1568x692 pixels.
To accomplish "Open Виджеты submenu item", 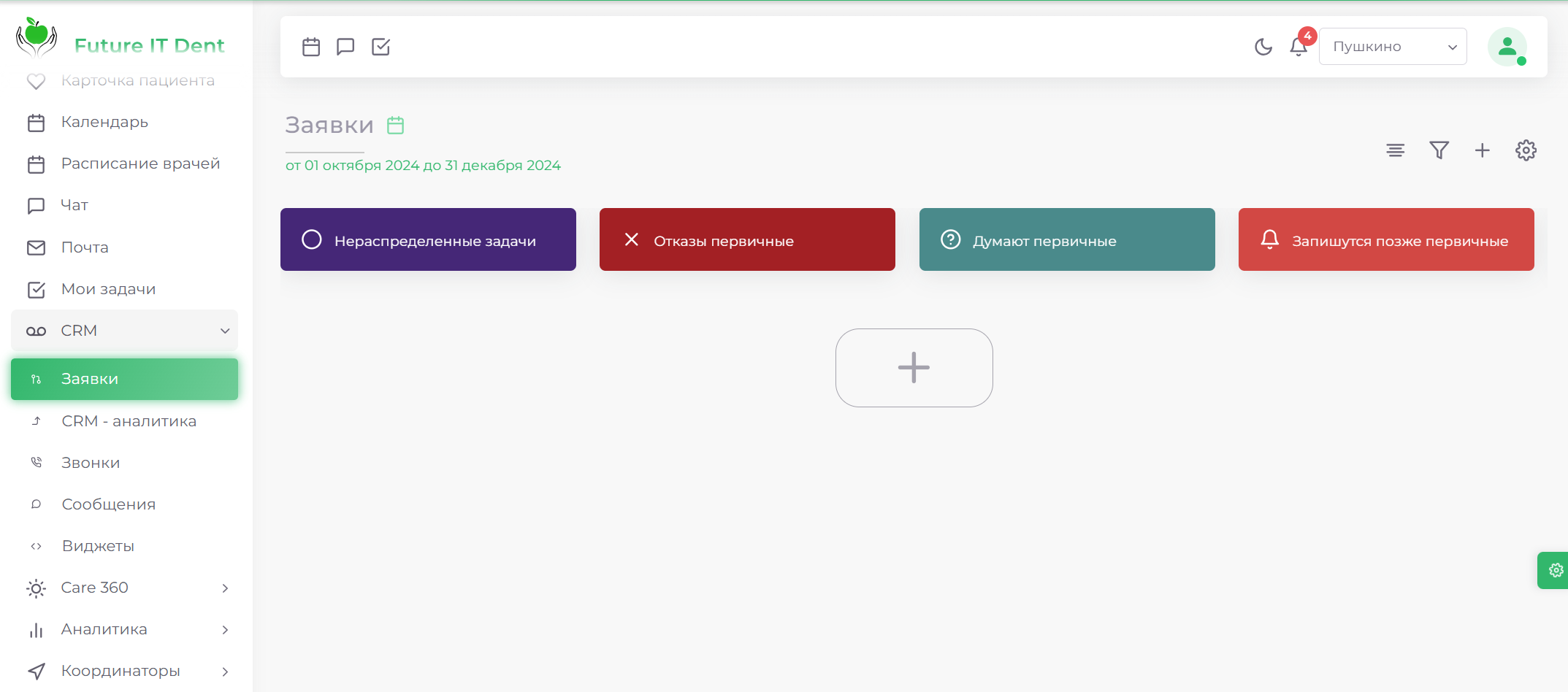I will pyautogui.click(x=124, y=546).
